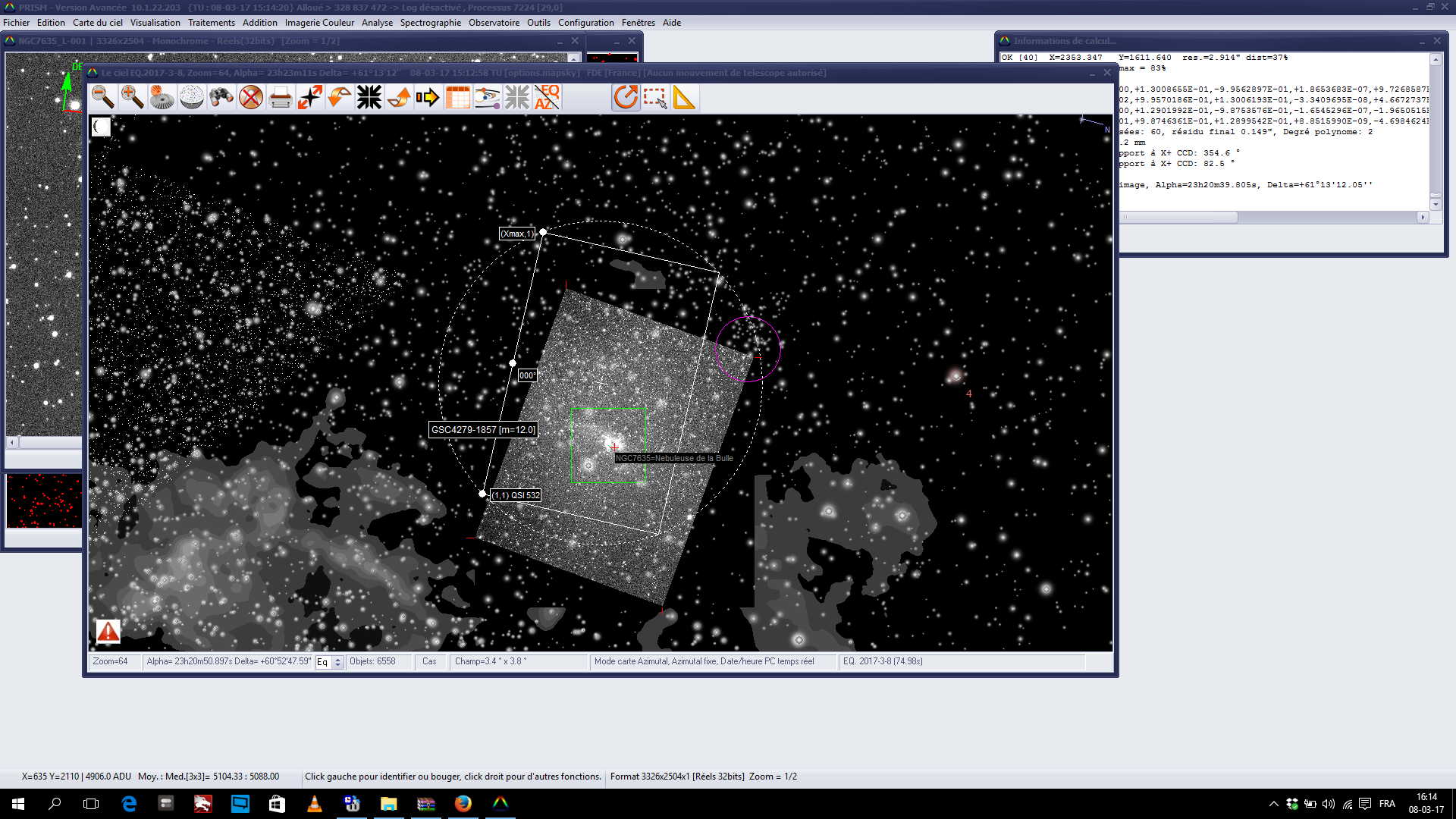1456x819 pixels.
Task: Click the red warning triangle icon
Action: pyautogui.click(x=108, y=631)
